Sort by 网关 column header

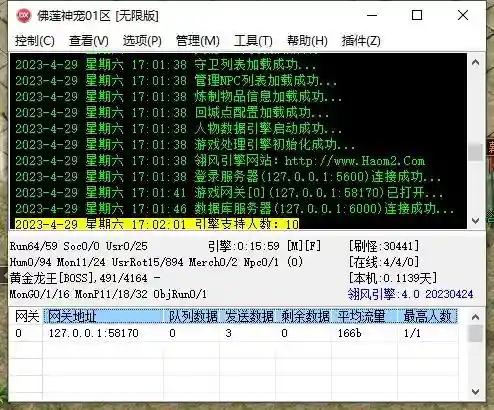[27, 316]
